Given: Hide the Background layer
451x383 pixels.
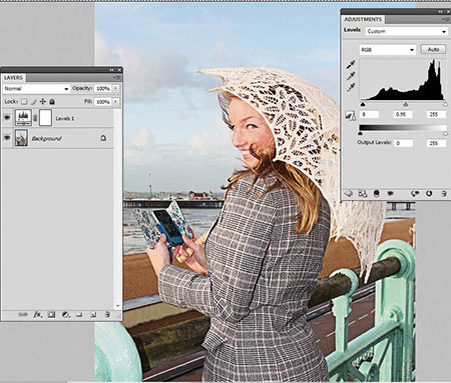Looking at the screenshot, I should 7,138.
